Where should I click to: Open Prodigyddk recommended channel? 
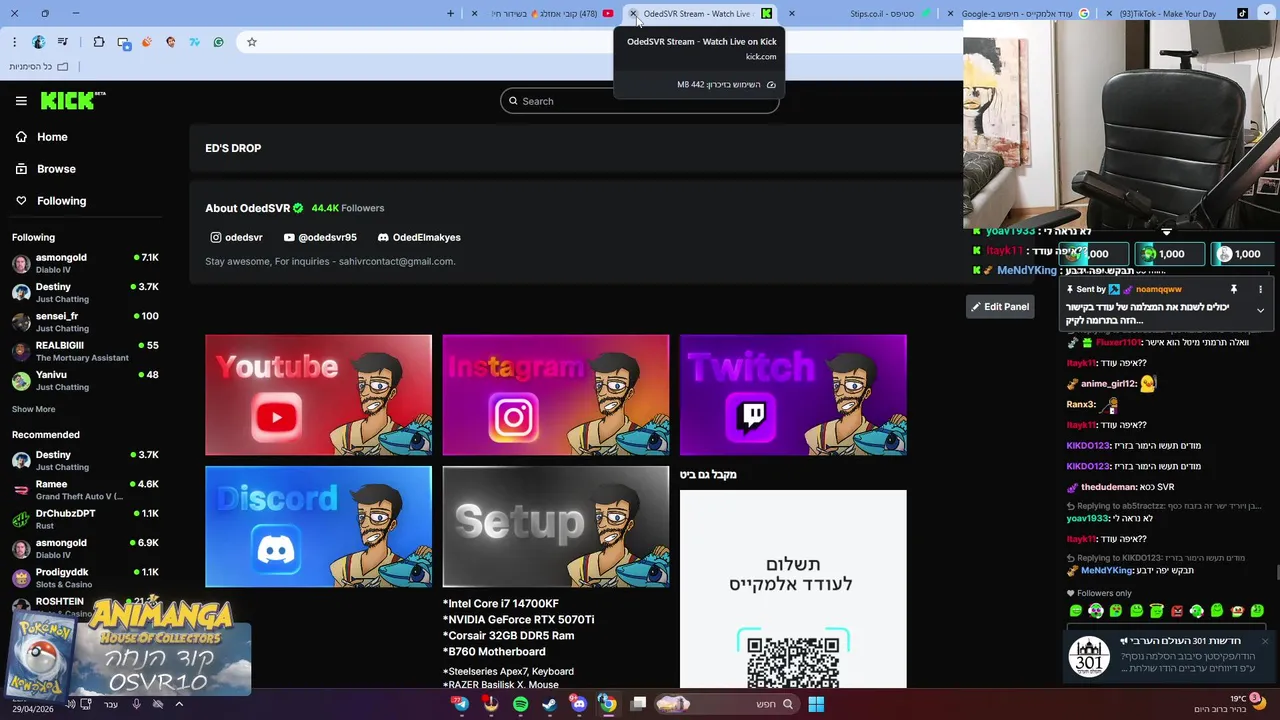coord(85,577)
